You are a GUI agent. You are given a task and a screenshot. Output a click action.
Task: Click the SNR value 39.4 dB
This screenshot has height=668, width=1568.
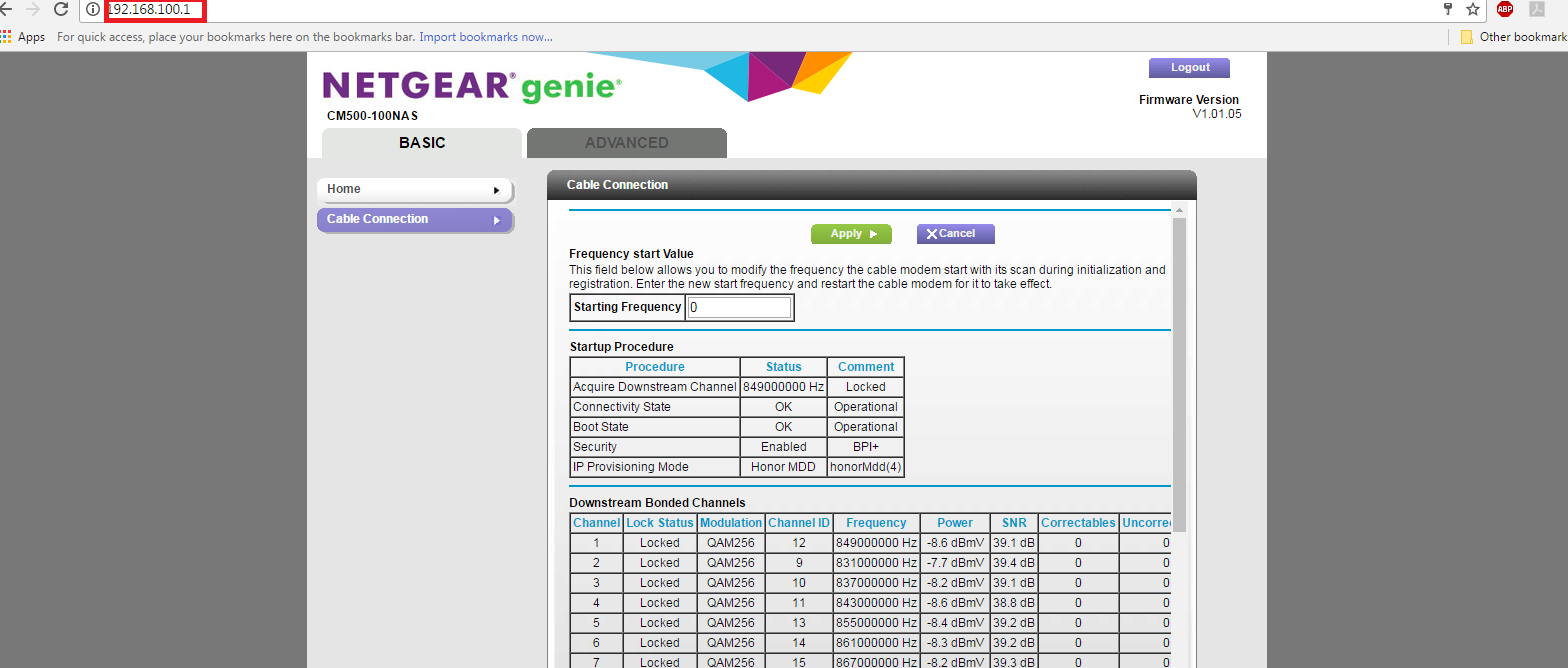pyautogui.click(x=1014, y=563)
